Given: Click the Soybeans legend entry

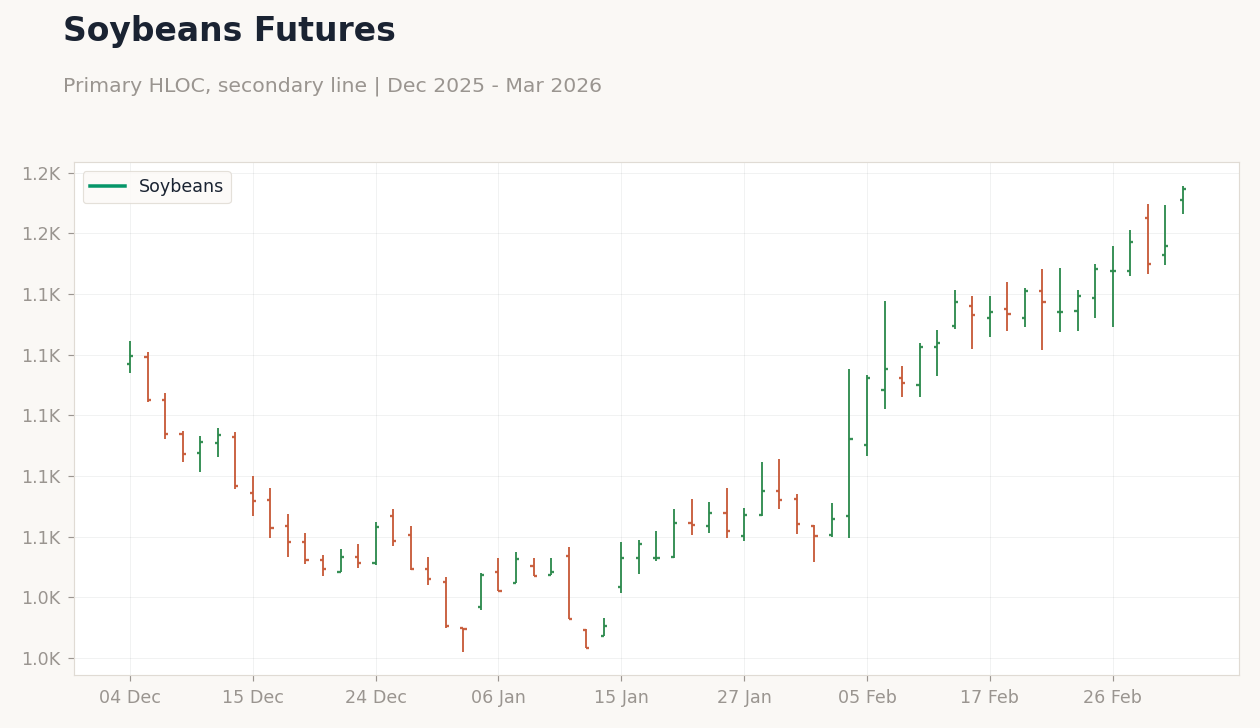Looking at the screenshot, I should [x=156, y=187].
